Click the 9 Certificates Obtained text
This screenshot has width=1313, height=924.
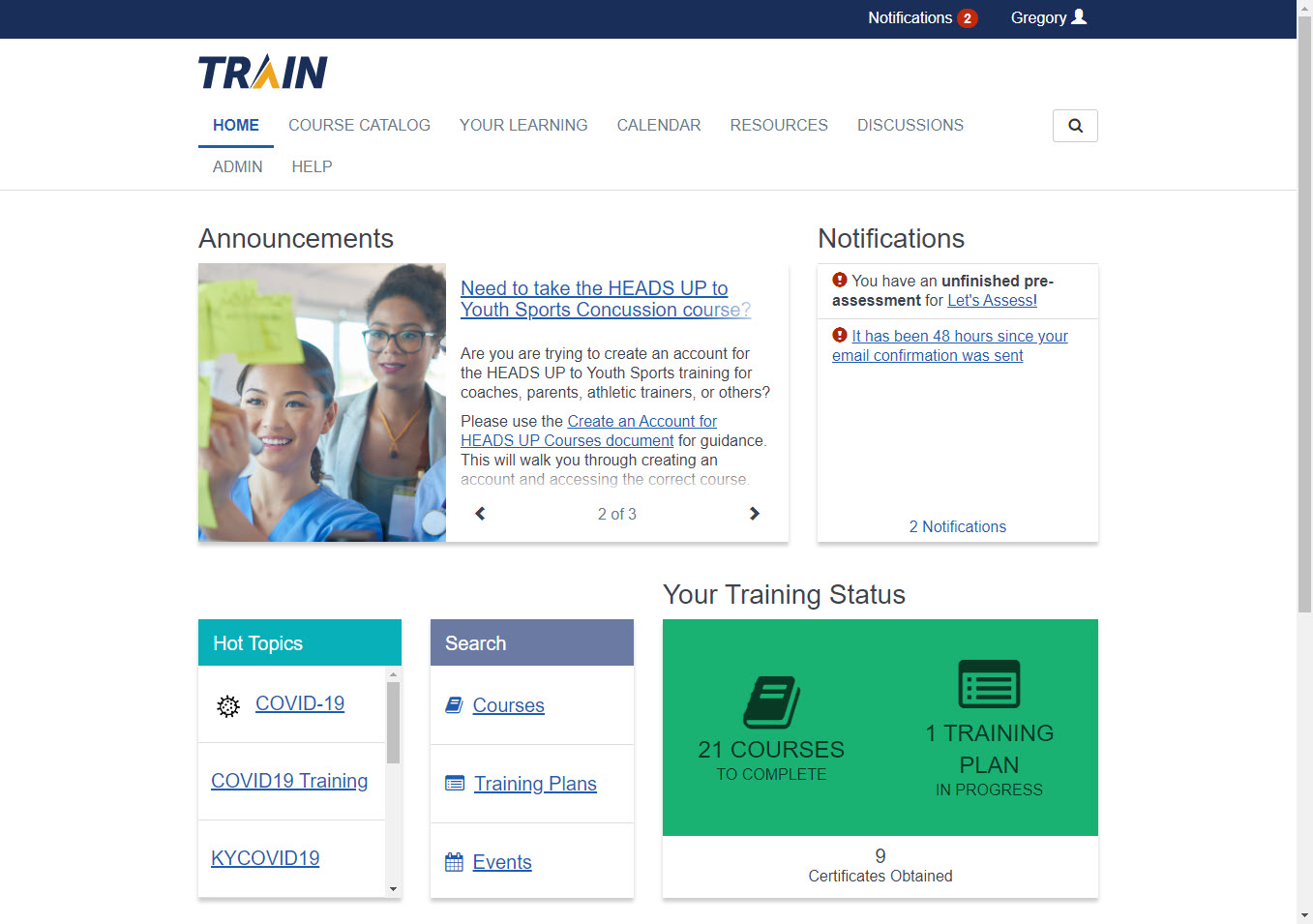tap(880, 866)
